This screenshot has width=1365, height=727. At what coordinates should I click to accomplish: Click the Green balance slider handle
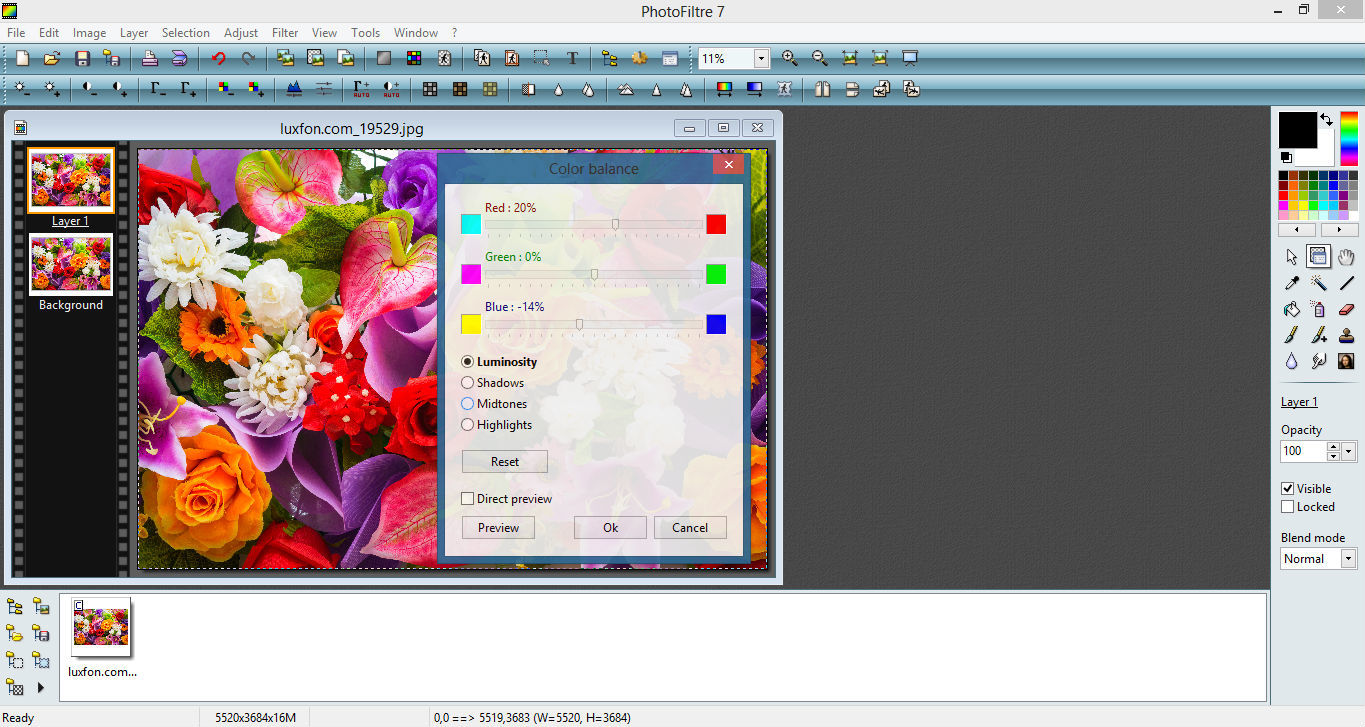(595, 274)
